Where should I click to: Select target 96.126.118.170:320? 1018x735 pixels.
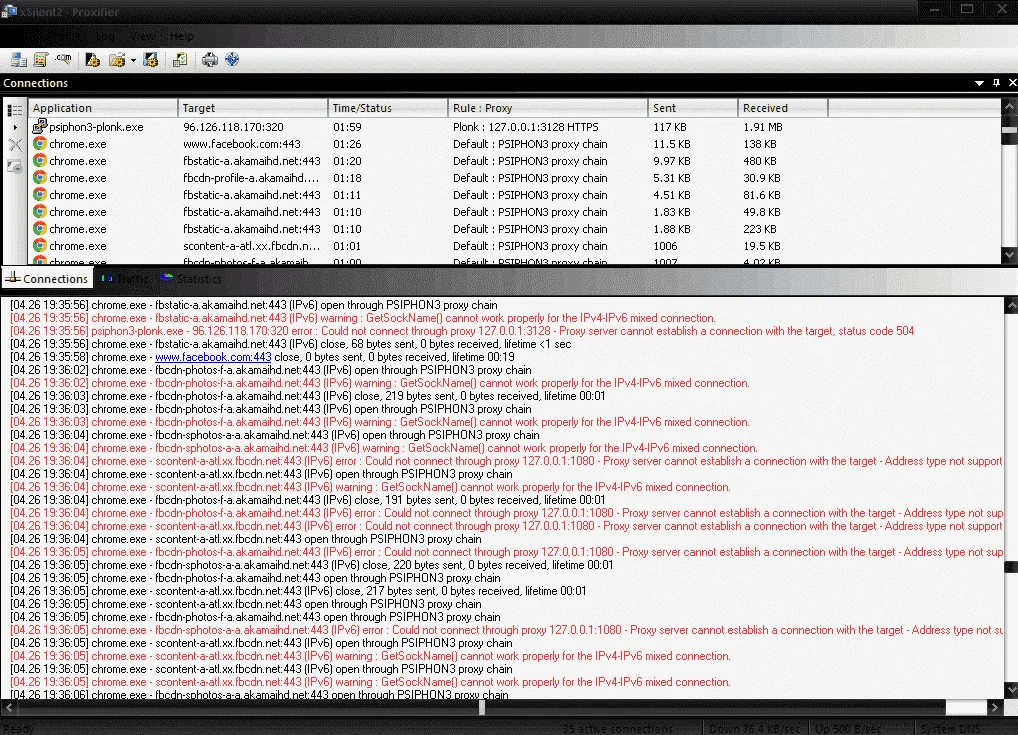(x=233, y=127)
